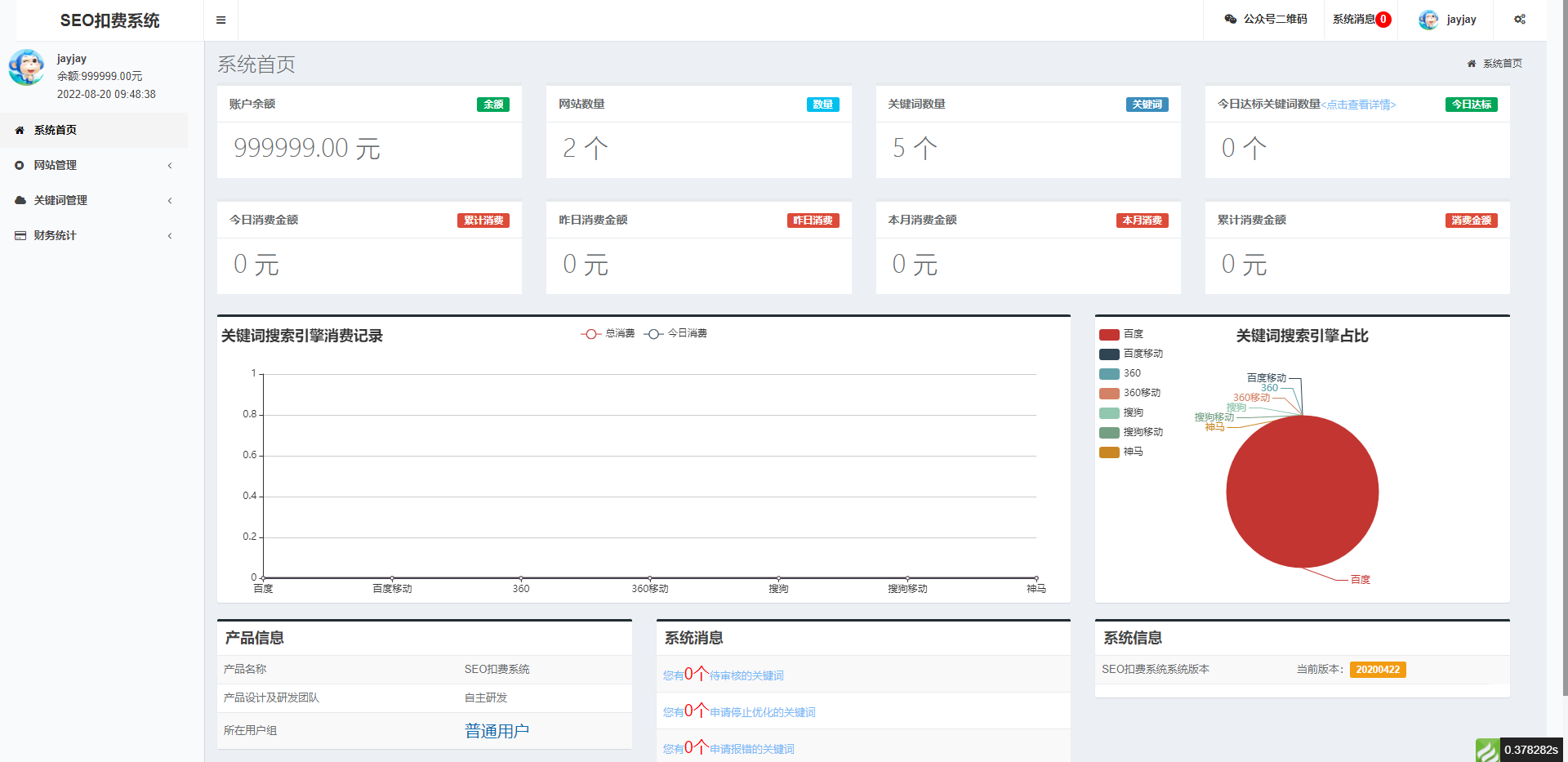This screenshot has width=1568, height=762.
Task: Toggle 360 in pie legend
Action: pos(1120,373)
